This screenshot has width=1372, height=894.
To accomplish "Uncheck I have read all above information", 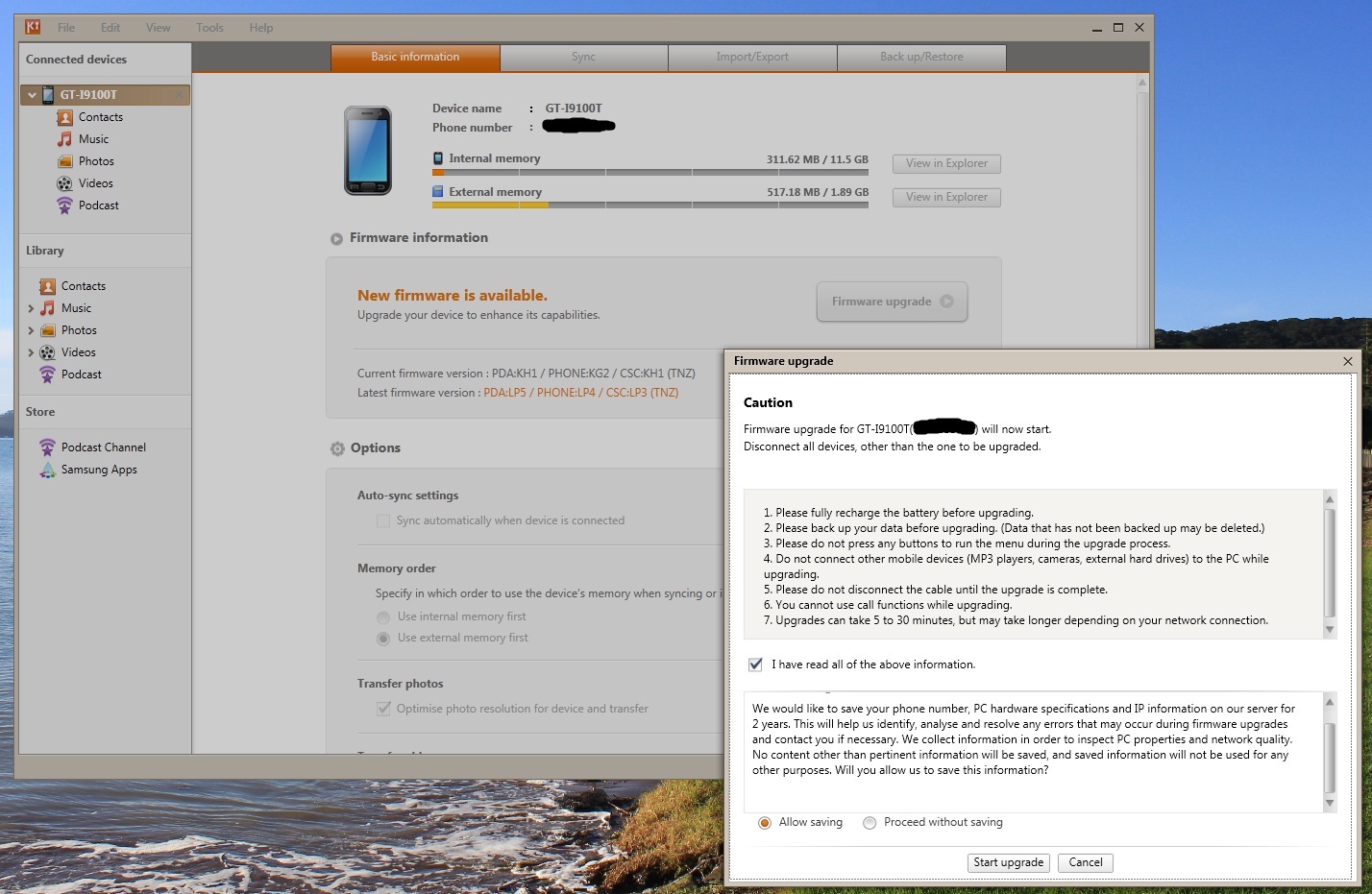I will tap(755, 664).
